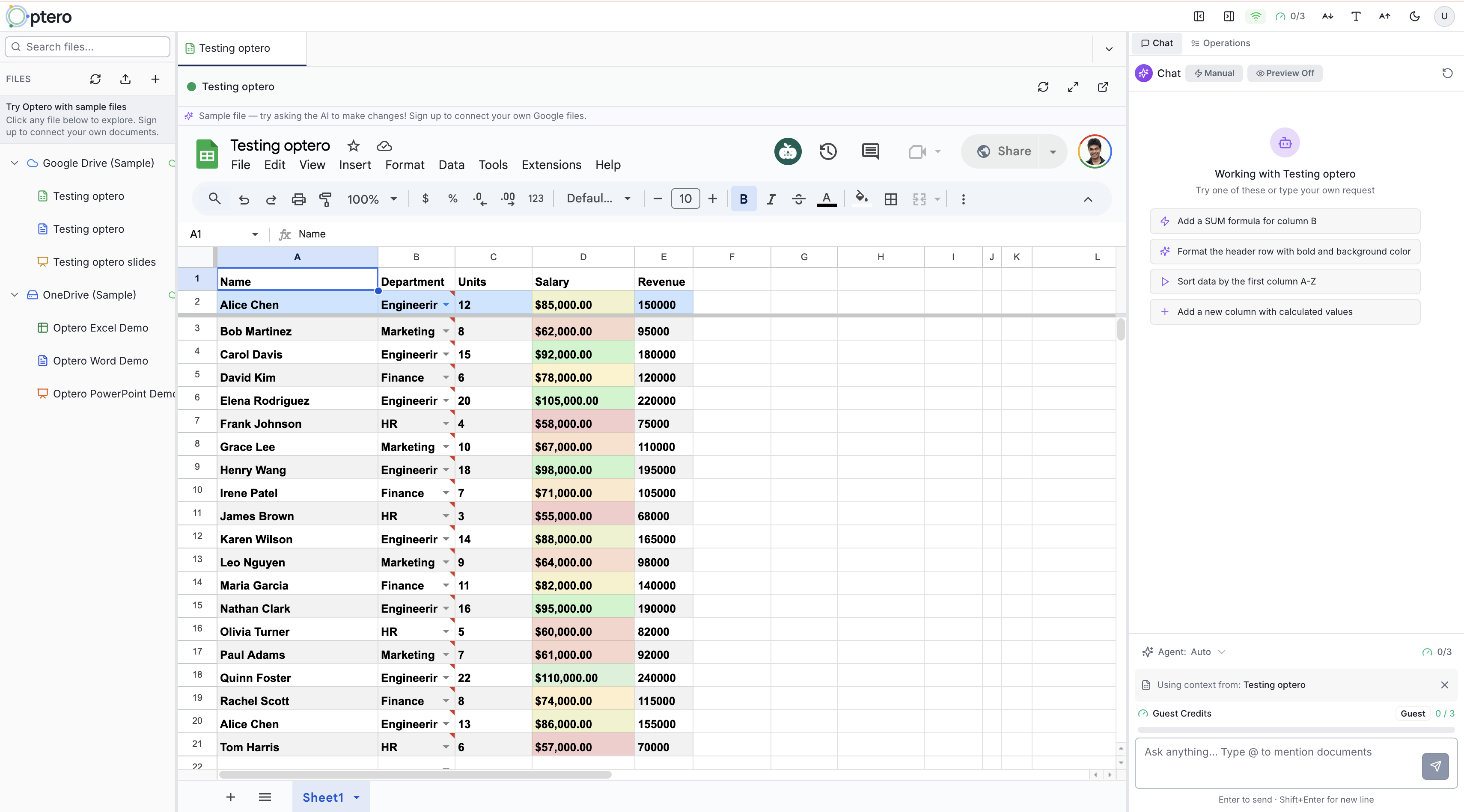Open the zoom 100% dropdown
This screenshot has width=1464, height=812.
372,199
